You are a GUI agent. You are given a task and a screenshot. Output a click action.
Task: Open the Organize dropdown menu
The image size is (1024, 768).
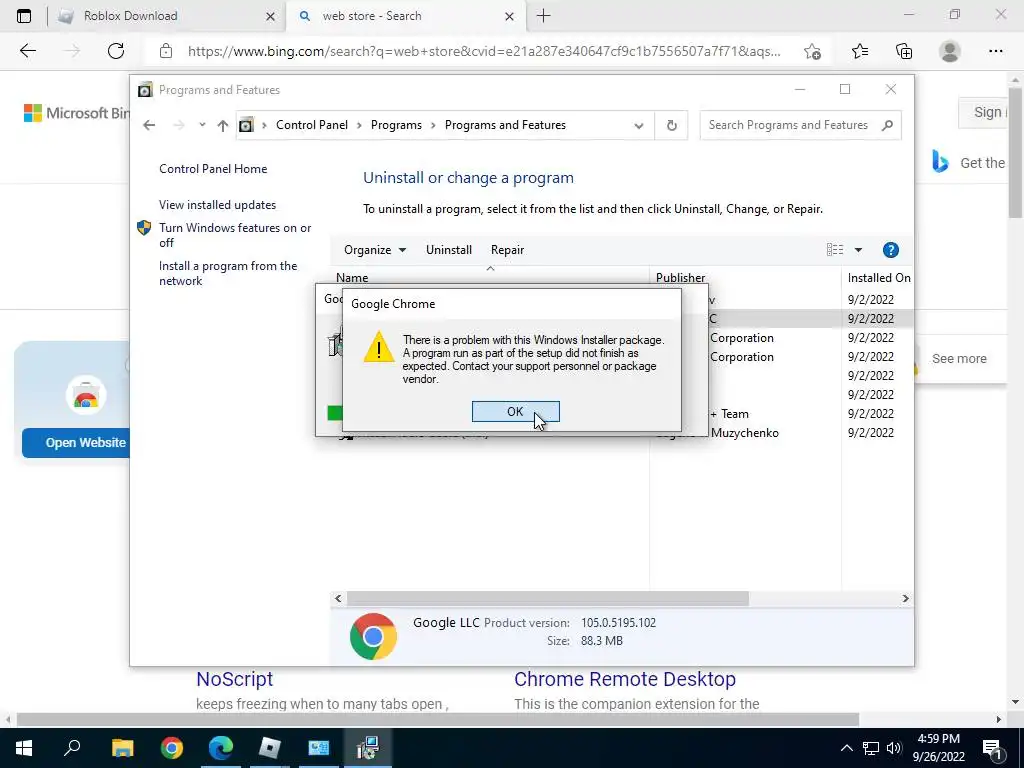coord(375,249)
